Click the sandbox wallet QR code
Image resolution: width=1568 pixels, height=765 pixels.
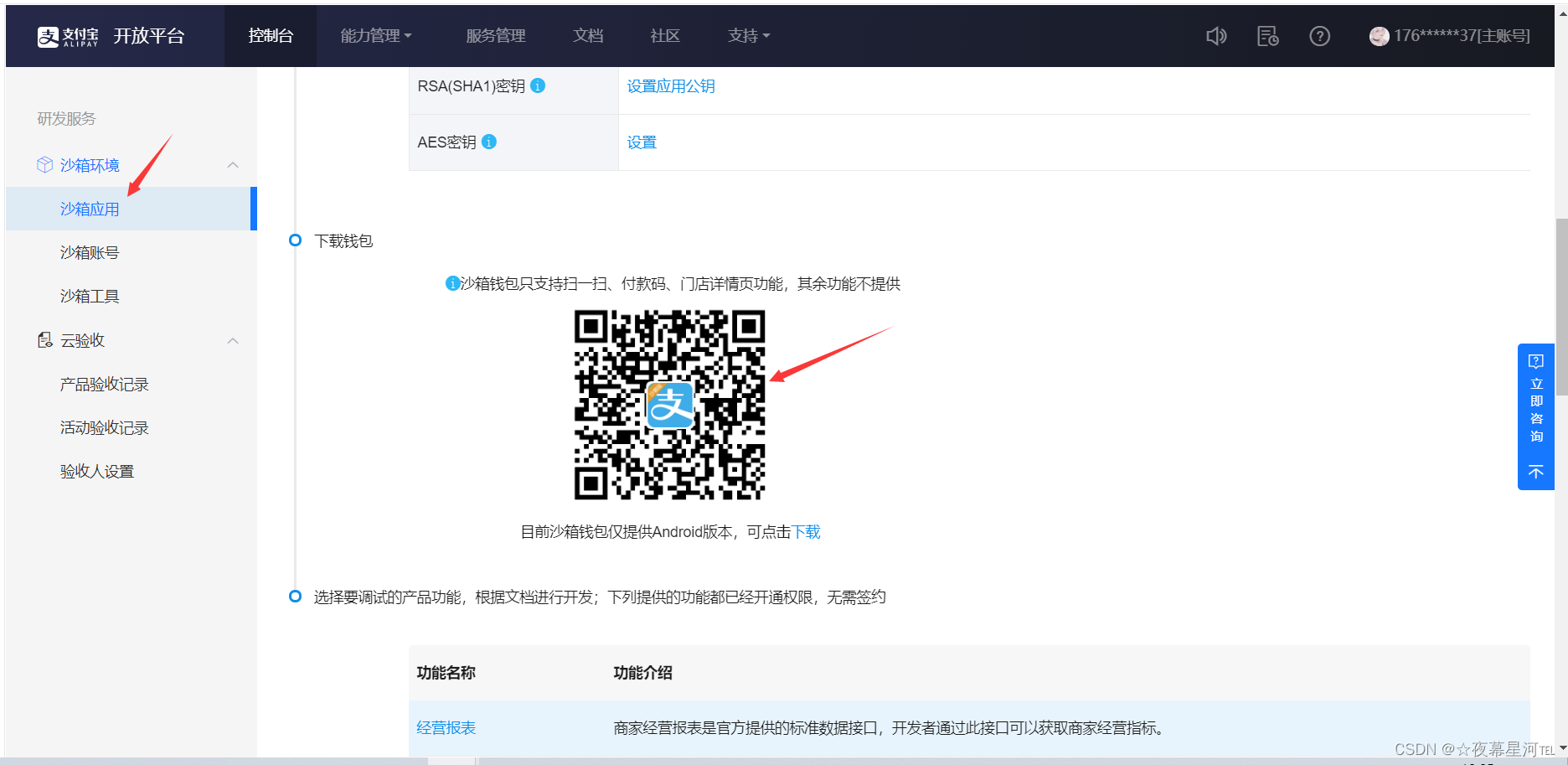[669, 405]
